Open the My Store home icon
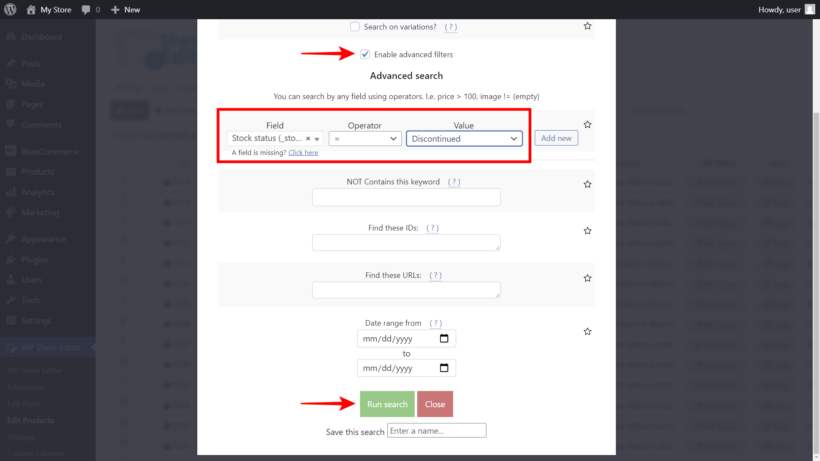This screenshot has height=461, width=820. click(31, 9)
